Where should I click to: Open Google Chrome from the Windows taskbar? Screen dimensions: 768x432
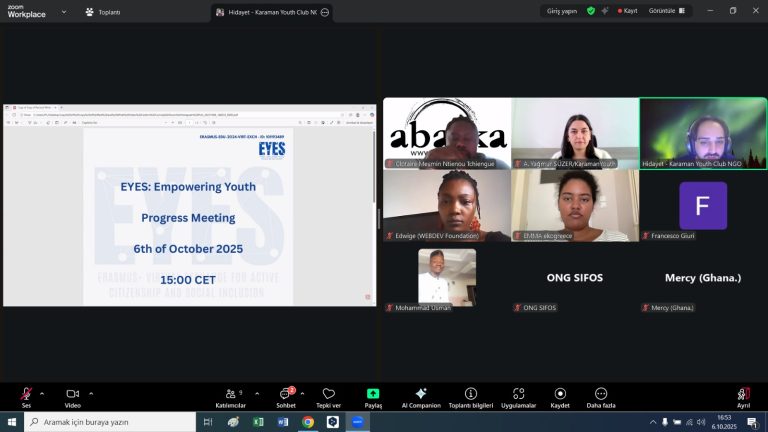(308, 422)
